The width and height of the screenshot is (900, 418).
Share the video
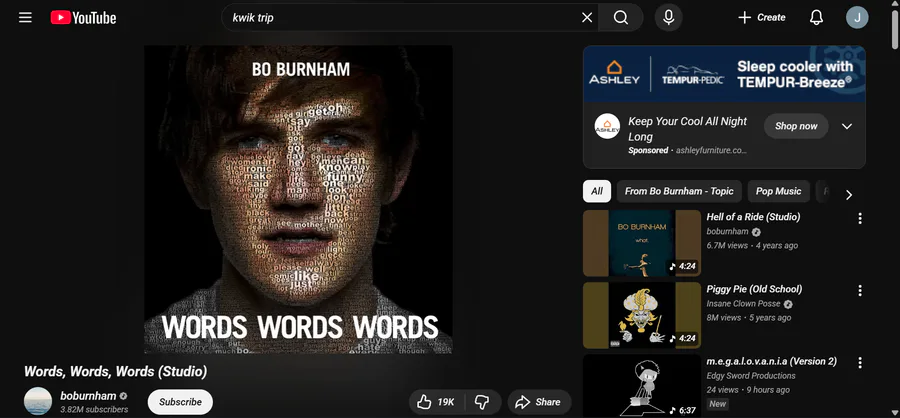pyautogui.click(x=539, y=402)
